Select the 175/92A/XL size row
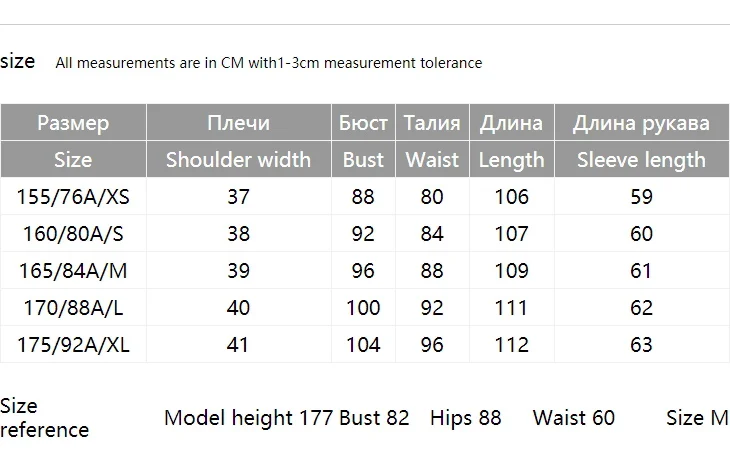 73,345
